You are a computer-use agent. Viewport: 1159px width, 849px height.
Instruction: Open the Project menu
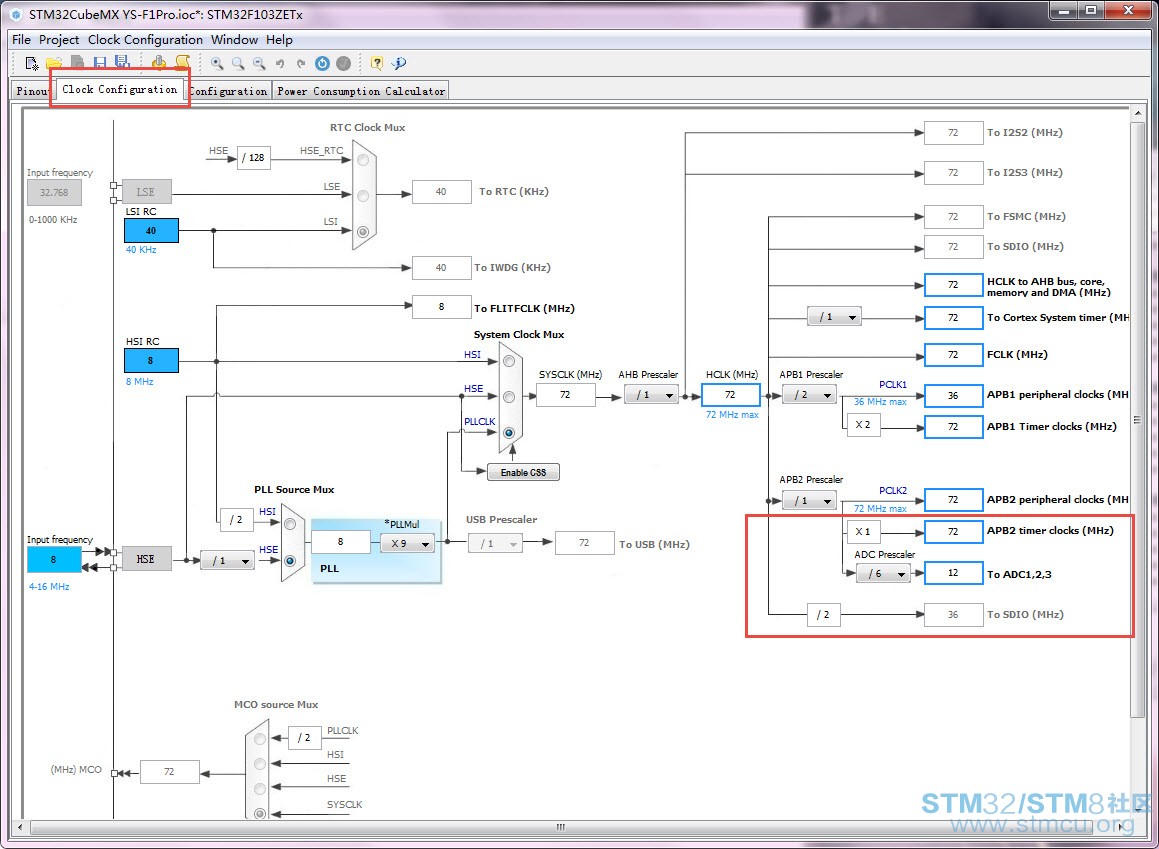tap(59, 40)
